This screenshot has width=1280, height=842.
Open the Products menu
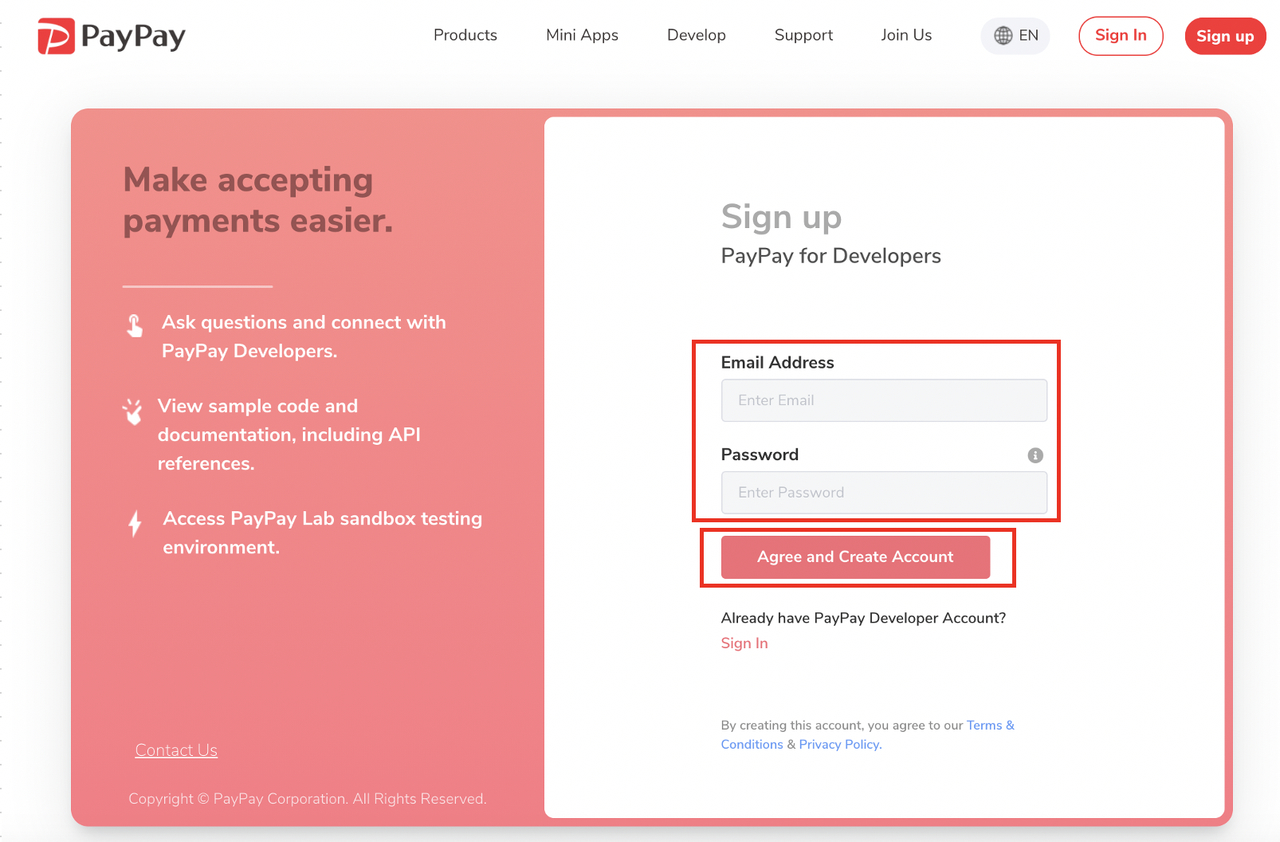pos(465,35)
